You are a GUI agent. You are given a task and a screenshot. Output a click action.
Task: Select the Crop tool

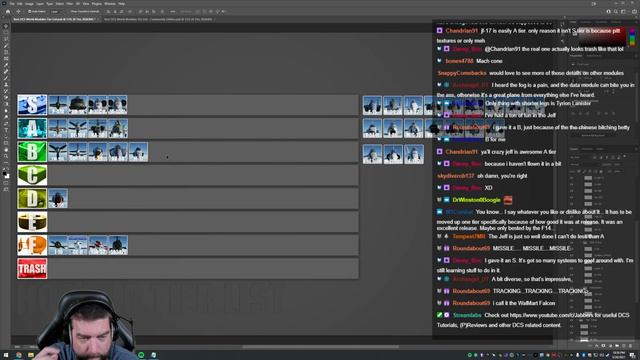pyautogui.click(x=6, y=52)
